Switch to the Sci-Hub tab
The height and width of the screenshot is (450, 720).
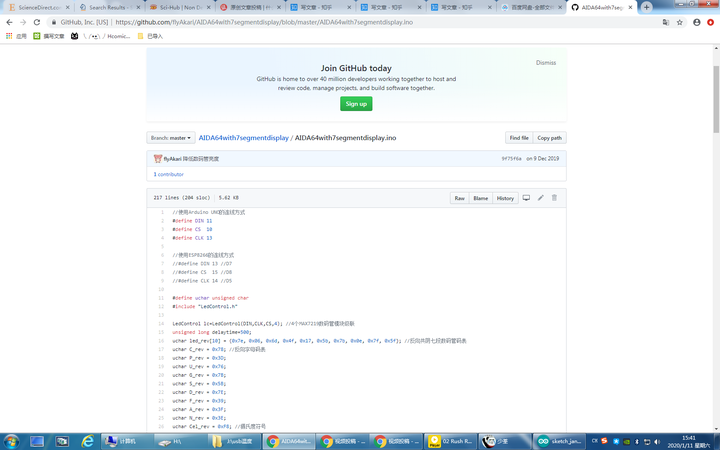[x=178, y=7]
